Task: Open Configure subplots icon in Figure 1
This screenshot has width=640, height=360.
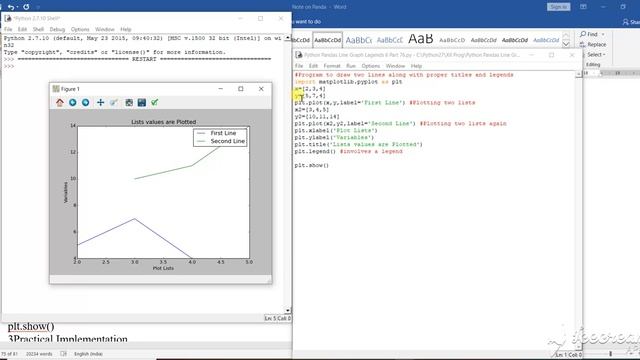Action: pyautogui.click(x=129, y=102)
